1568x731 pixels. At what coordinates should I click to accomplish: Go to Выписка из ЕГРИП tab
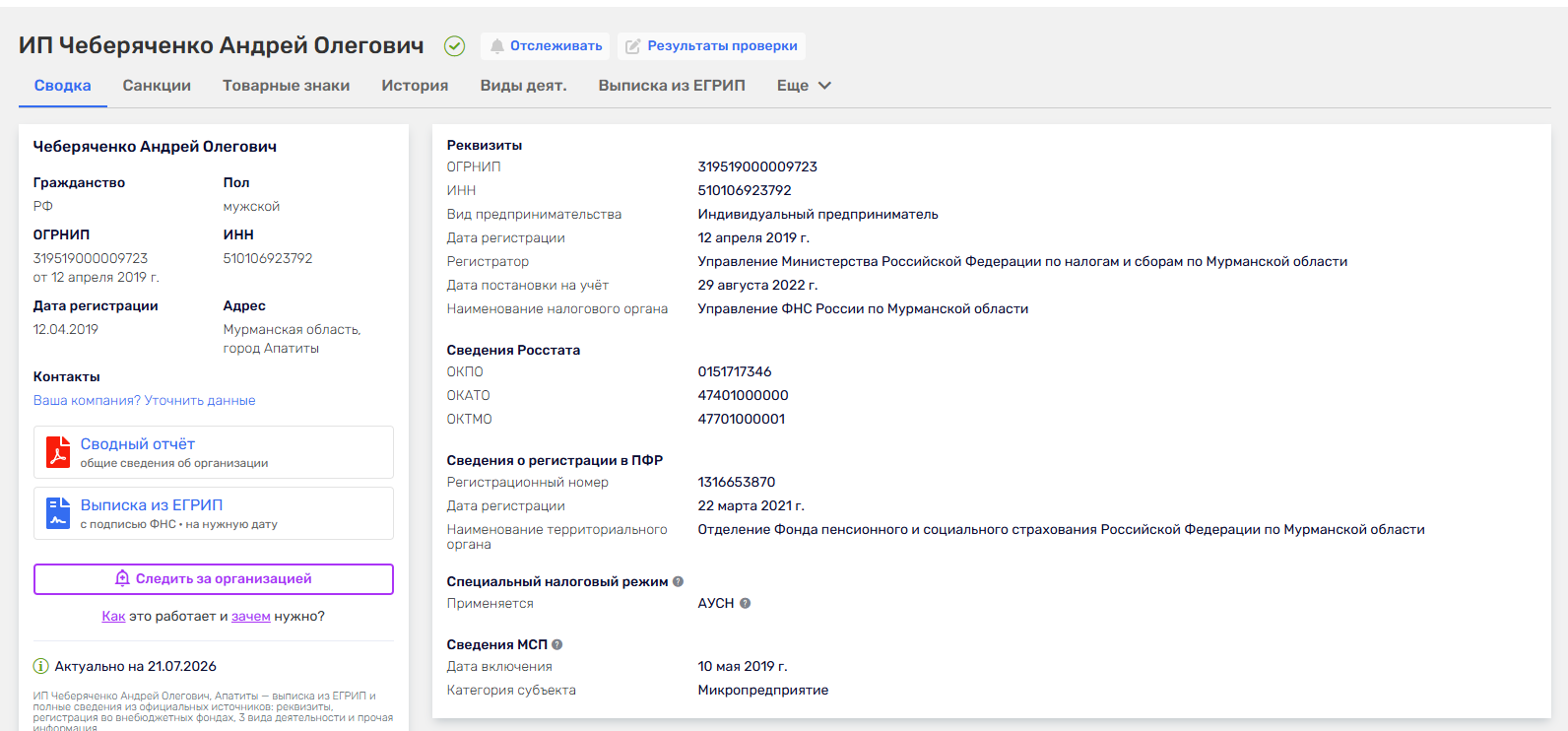point(672,86)
